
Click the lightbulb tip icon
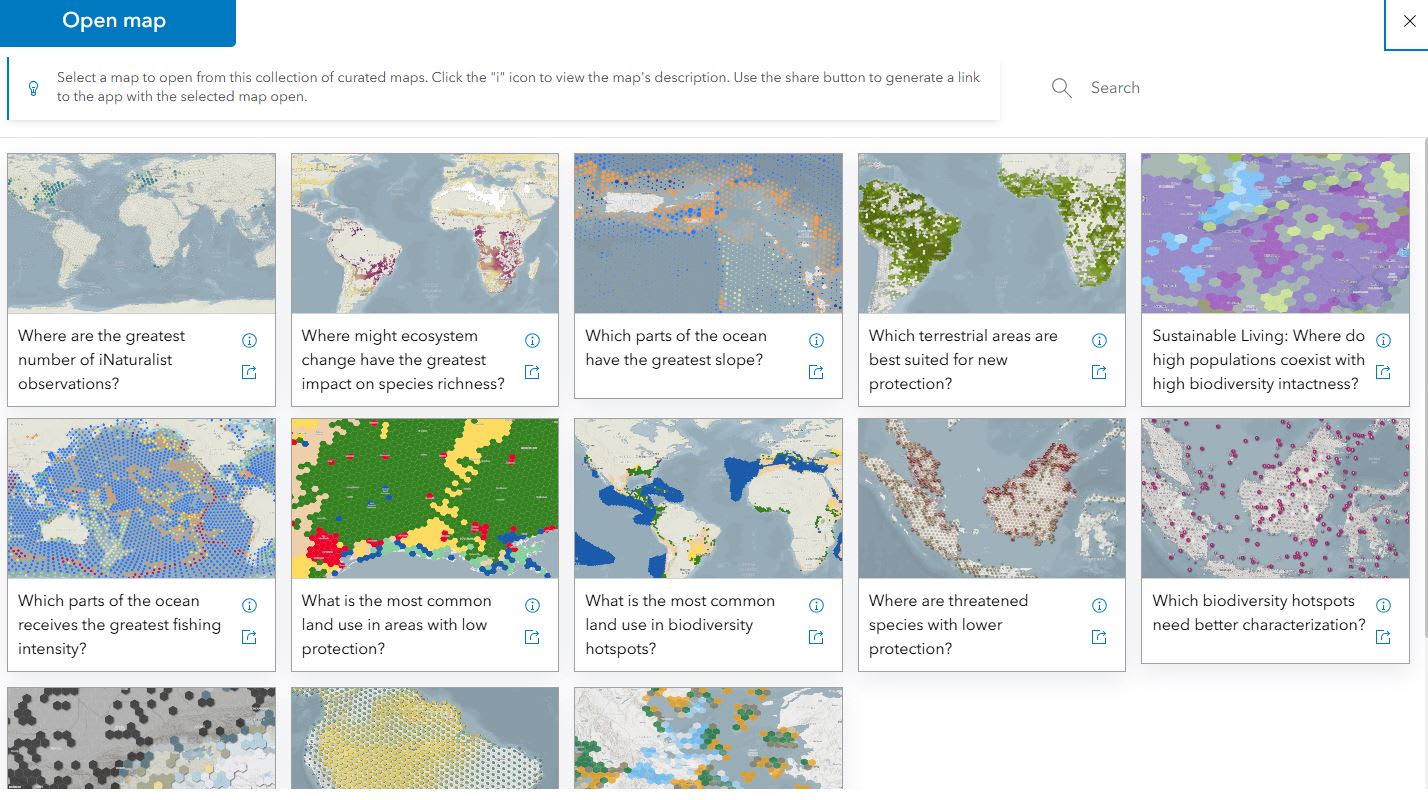(x=33, y=88)
